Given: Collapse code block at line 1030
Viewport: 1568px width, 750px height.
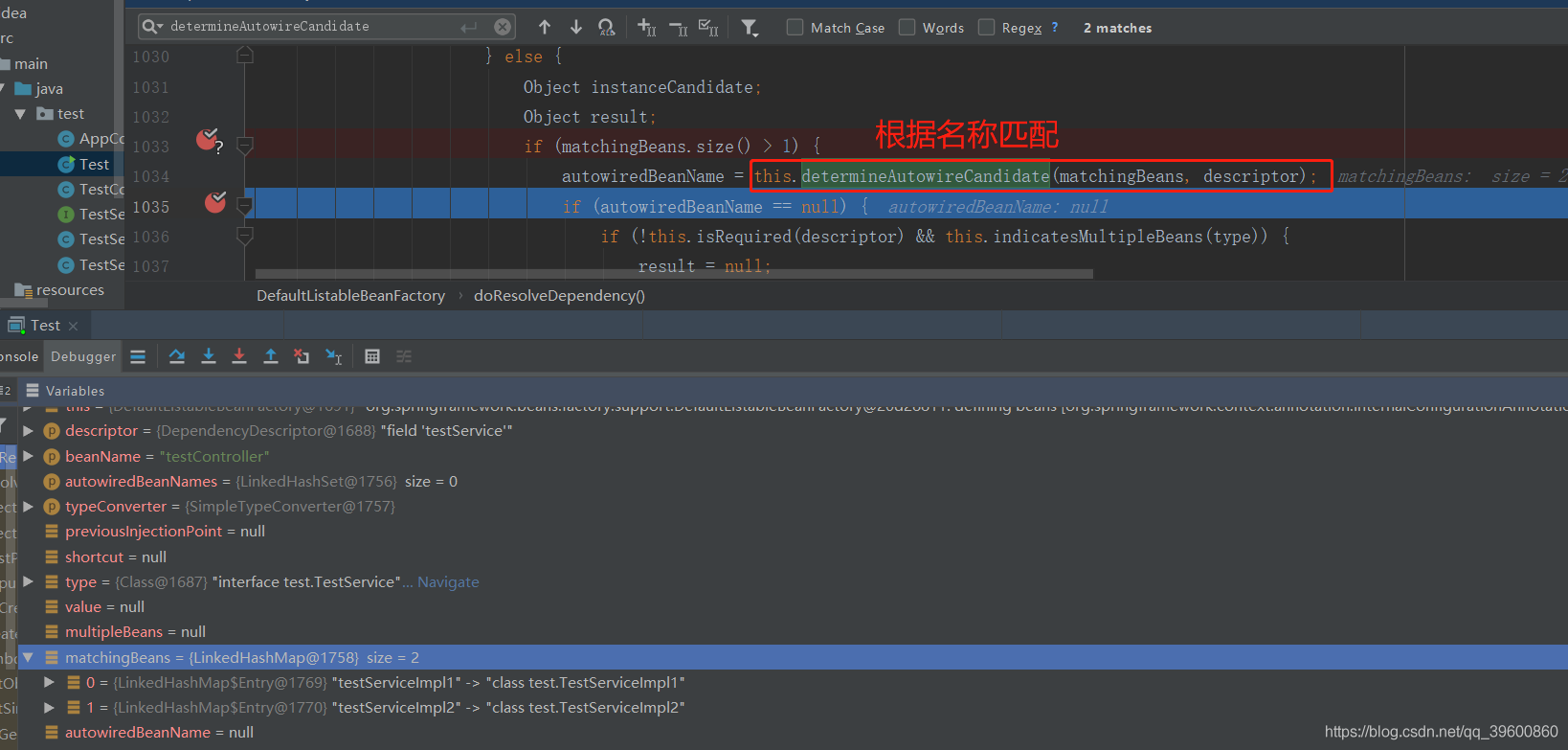Looking at the screenshot, I should (245, 57).
